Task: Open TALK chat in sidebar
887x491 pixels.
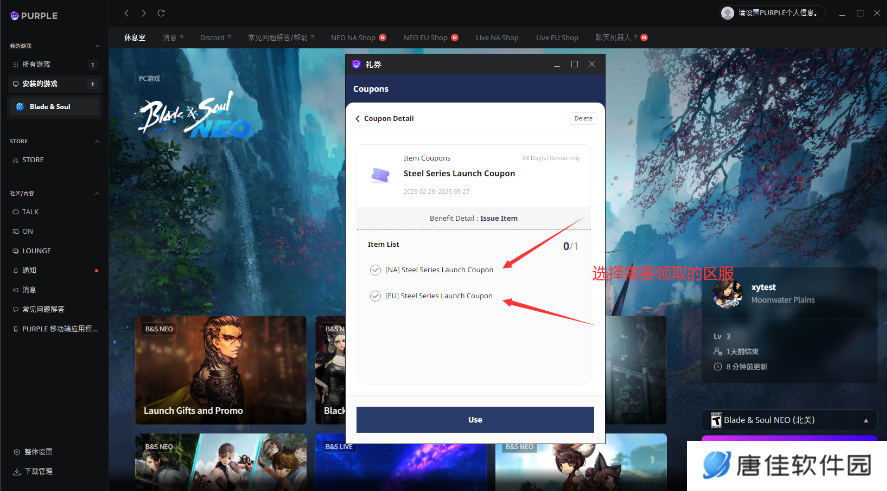Action: point(26,212)
